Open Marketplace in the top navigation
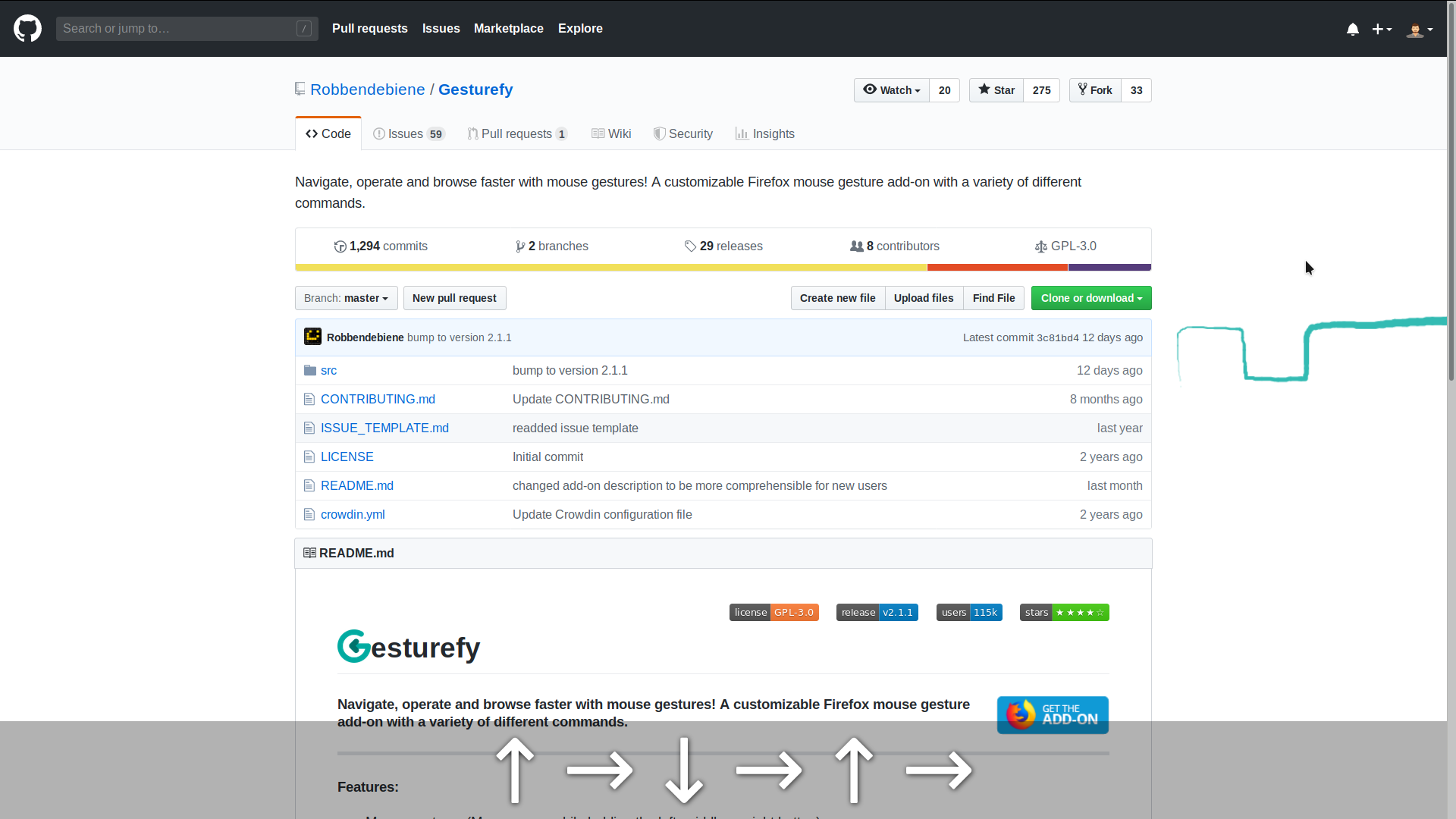This screenshot has width=1456, height=819. pyautogui.click(x=509, y=29)
